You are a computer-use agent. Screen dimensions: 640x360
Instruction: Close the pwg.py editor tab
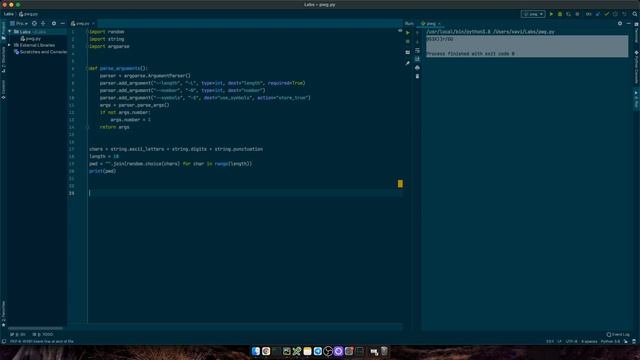(x=93, y=24)
